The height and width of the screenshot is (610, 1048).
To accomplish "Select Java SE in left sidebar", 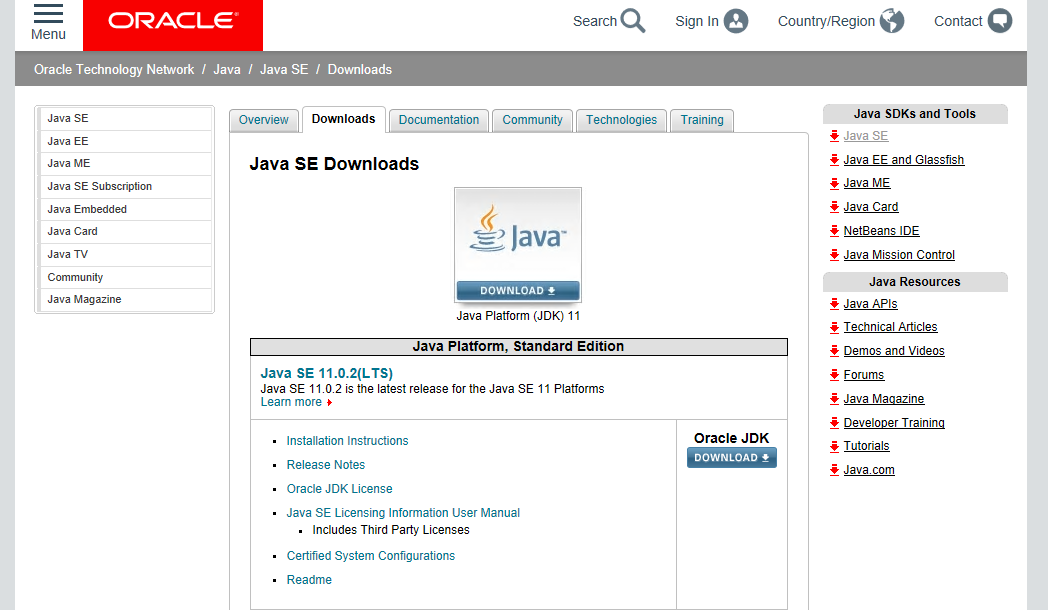I will [x=125, y=118].
